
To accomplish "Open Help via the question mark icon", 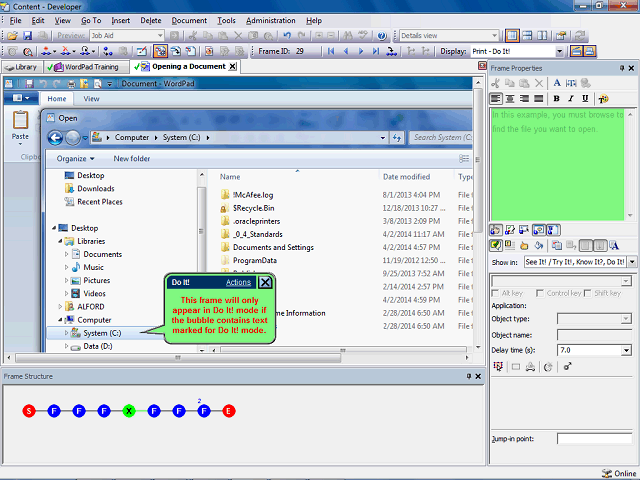I will [382, 36].
